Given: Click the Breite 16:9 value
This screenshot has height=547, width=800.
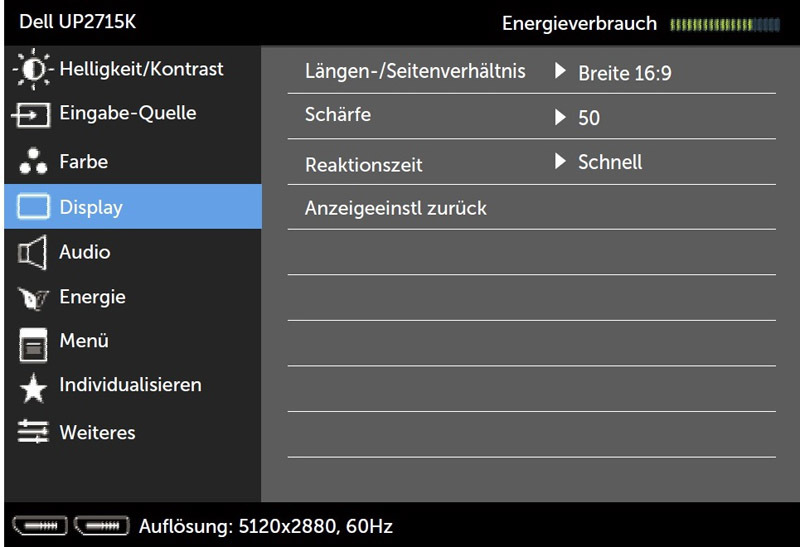Looking at the screenshot, I should click(625, 73).
